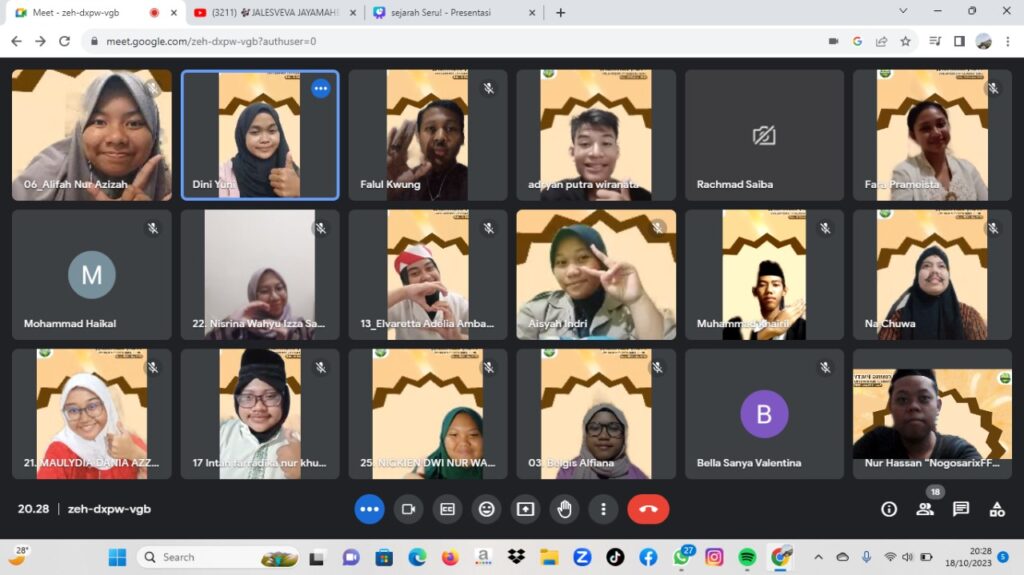Raise hand in the meeting
This screenshot has width=1024, height=575.
[x=564, y=509]
